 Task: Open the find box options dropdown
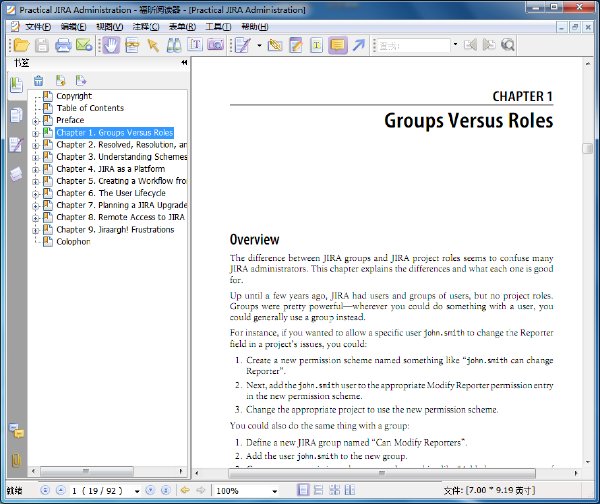pyautogui.click(x=455, y=44)
